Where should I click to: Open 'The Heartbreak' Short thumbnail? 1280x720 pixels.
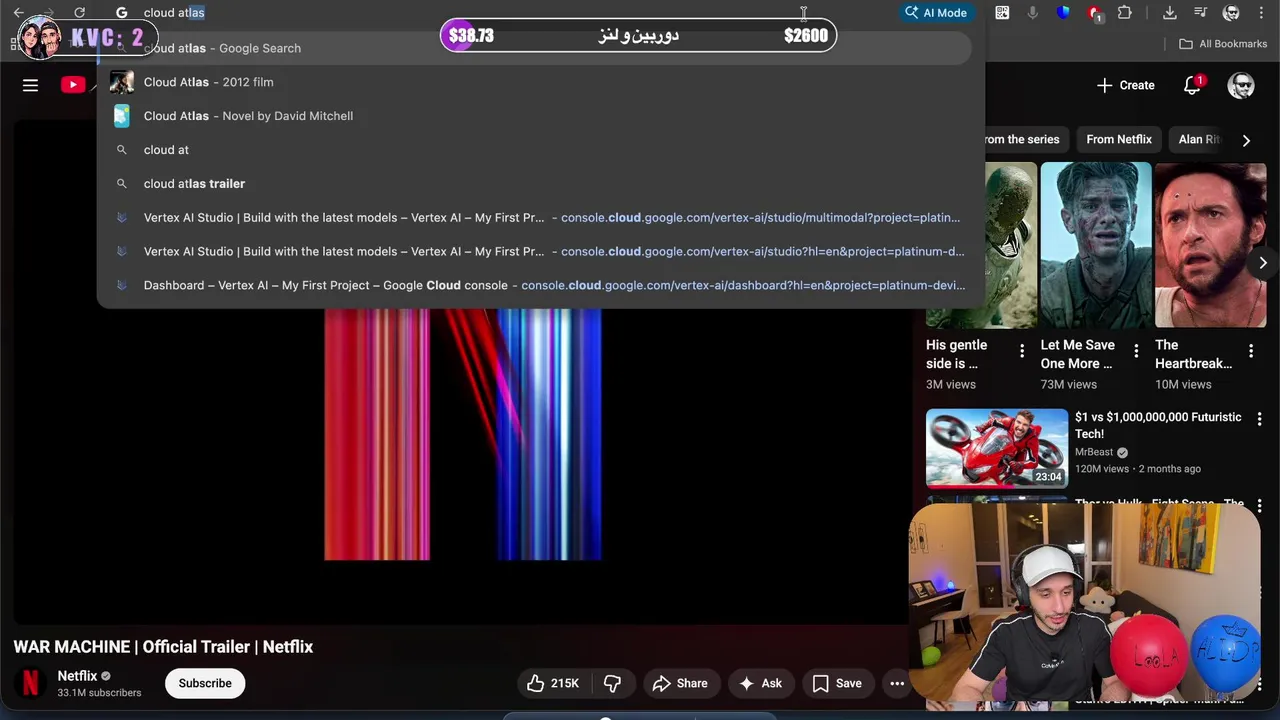click(x=1210, y=245)
